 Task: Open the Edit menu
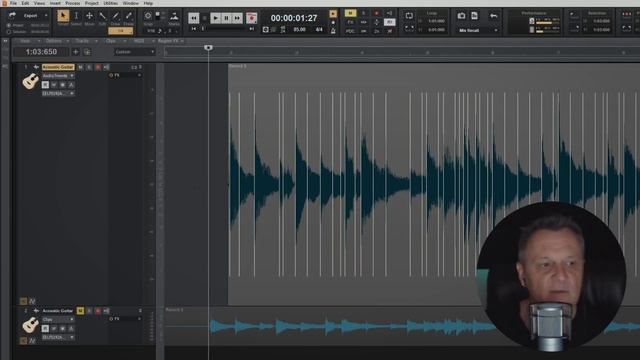click(25, 3)
